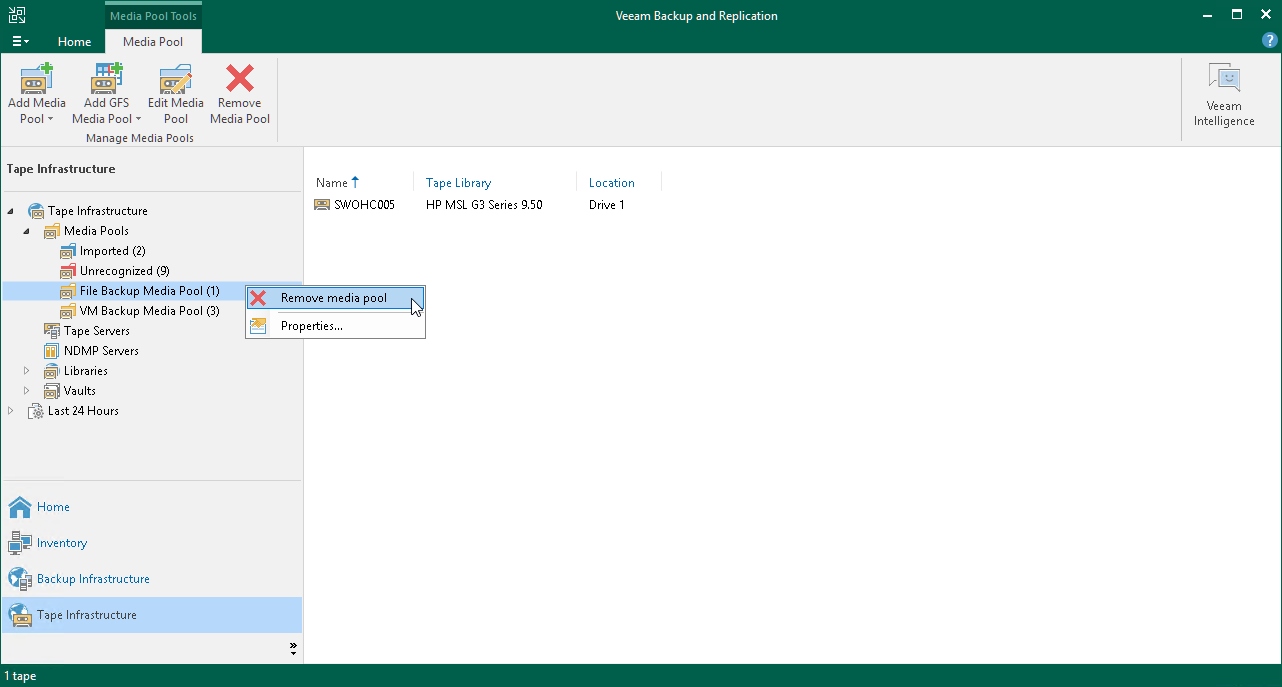Click the Imported pool tape icon

(68, 251)
